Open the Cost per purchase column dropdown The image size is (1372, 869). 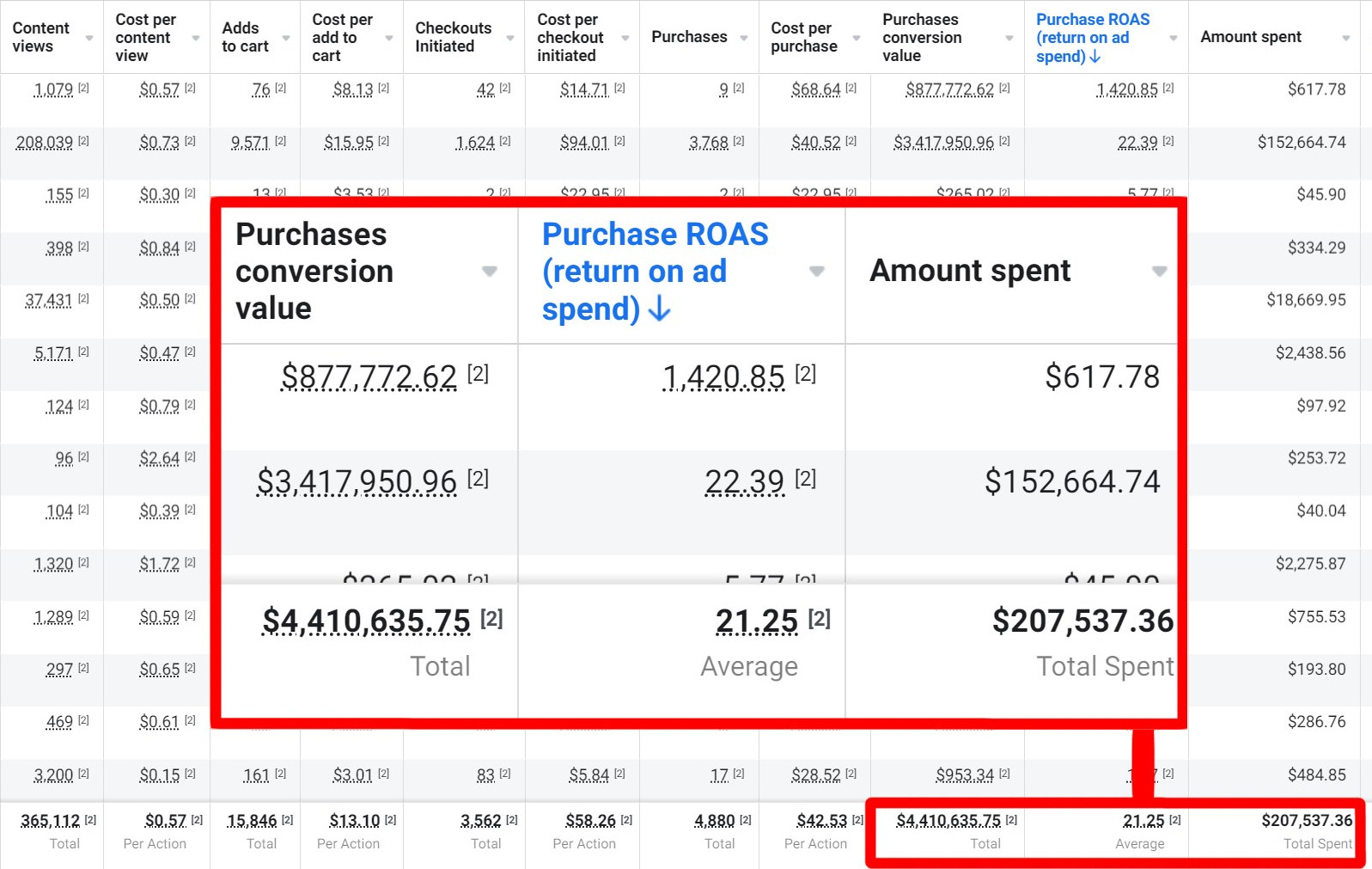coord(856,38)
